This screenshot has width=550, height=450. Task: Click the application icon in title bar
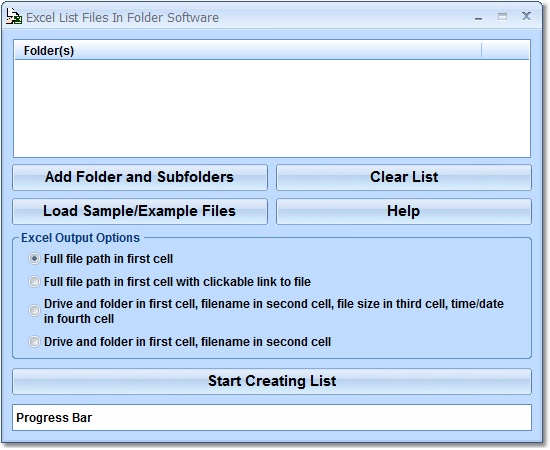pyautogui.click(x=14, y=17)
